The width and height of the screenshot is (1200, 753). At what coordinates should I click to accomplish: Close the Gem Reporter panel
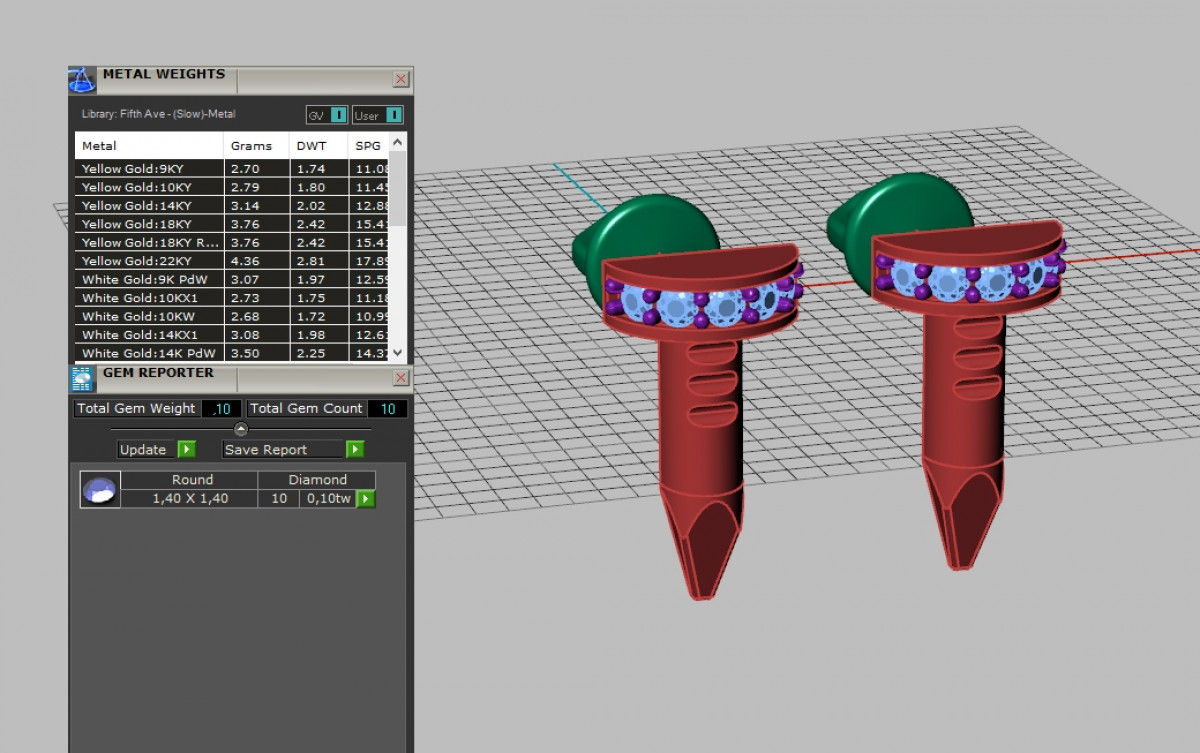401,377
